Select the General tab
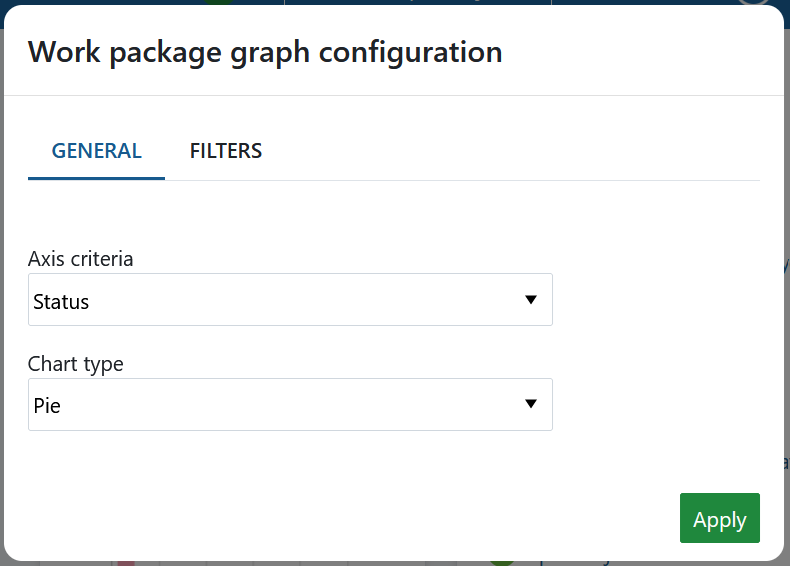Screen dimensions: 790x566 (97, 151)
